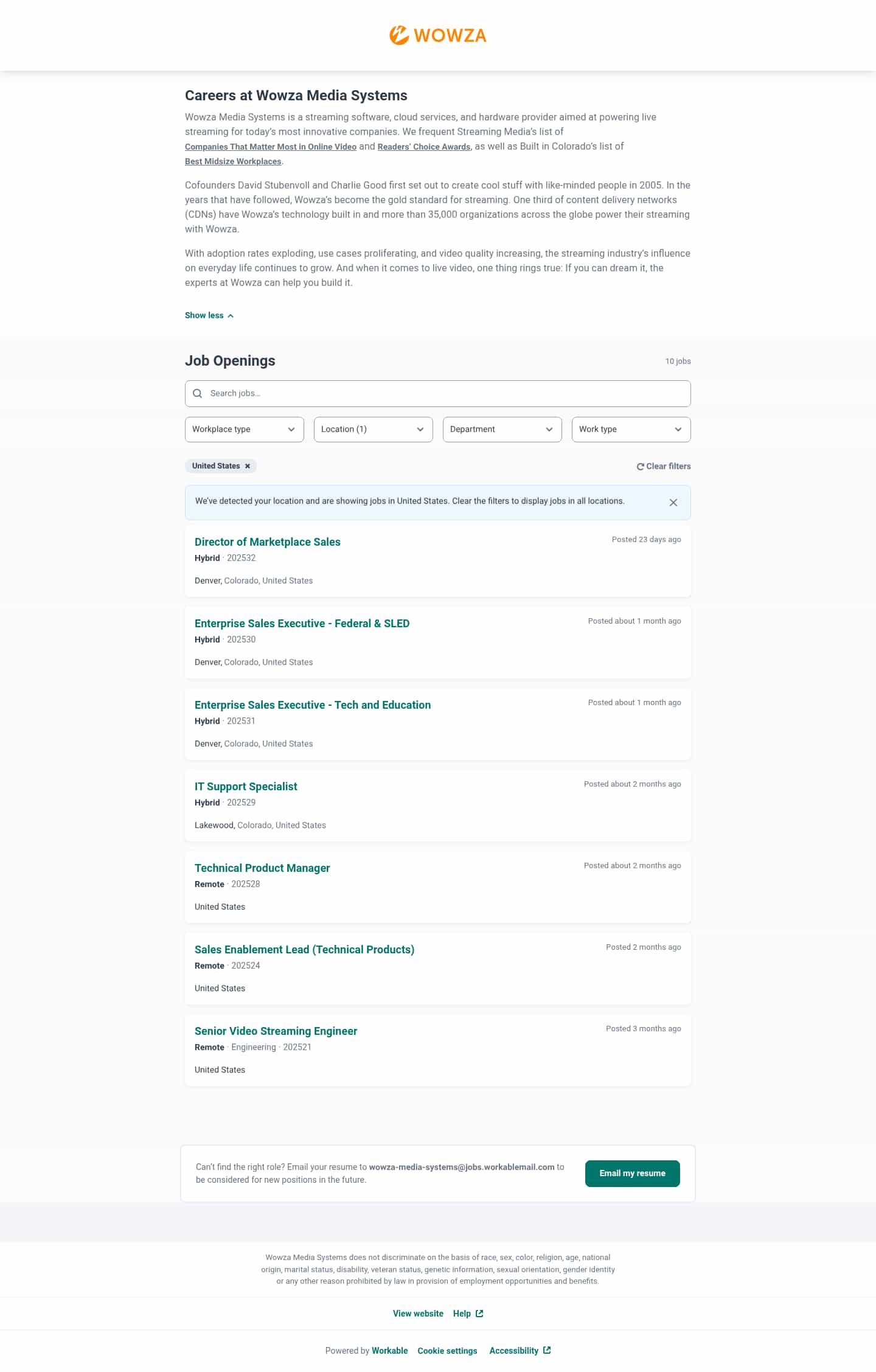876x1372 pixels.
Task: View Senior Video Streaming Engineer job
Action: (276, 1031)
